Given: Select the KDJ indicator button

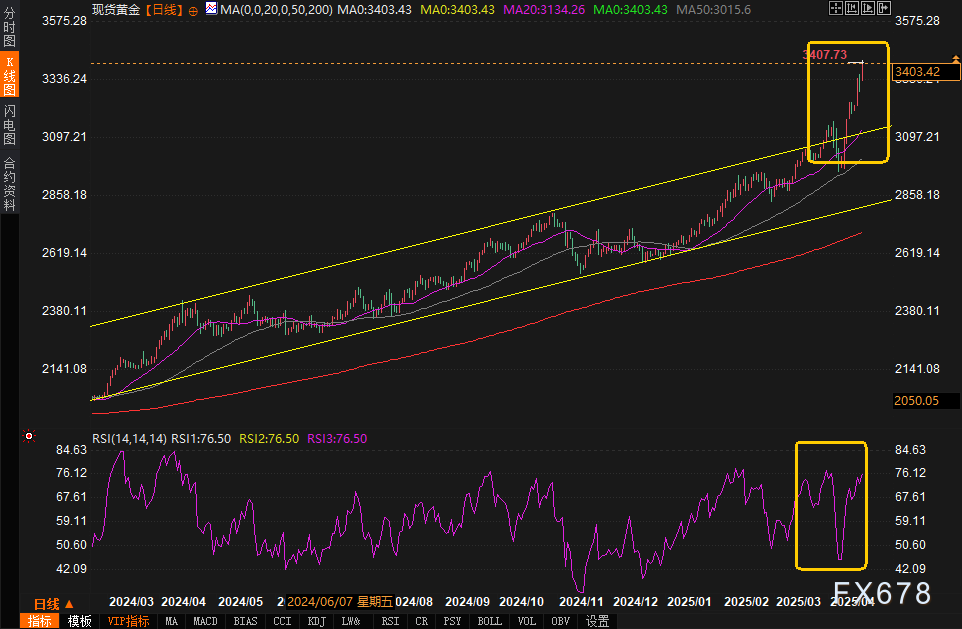Looking at the screenshot, I should pos(317,621).
